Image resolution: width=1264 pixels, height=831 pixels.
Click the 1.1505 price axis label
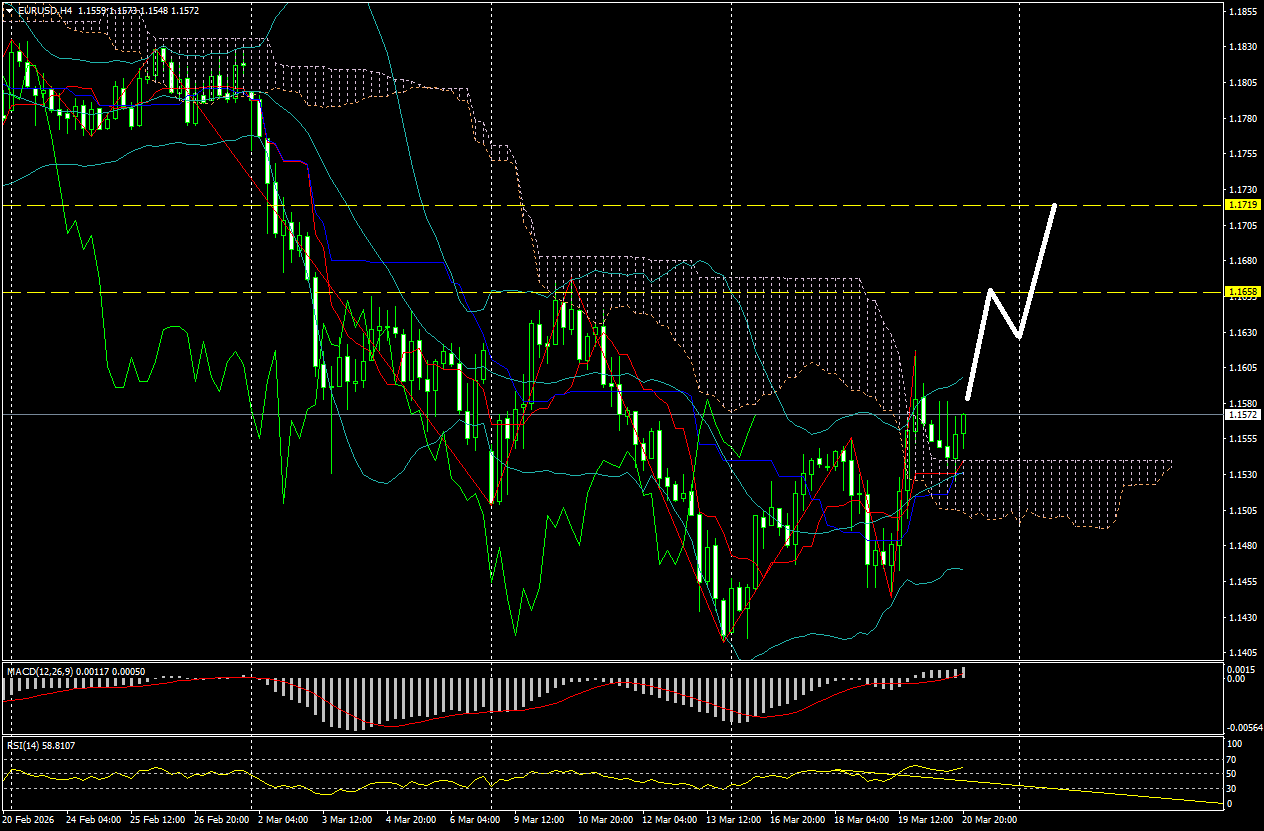(x=1241, y=511)
